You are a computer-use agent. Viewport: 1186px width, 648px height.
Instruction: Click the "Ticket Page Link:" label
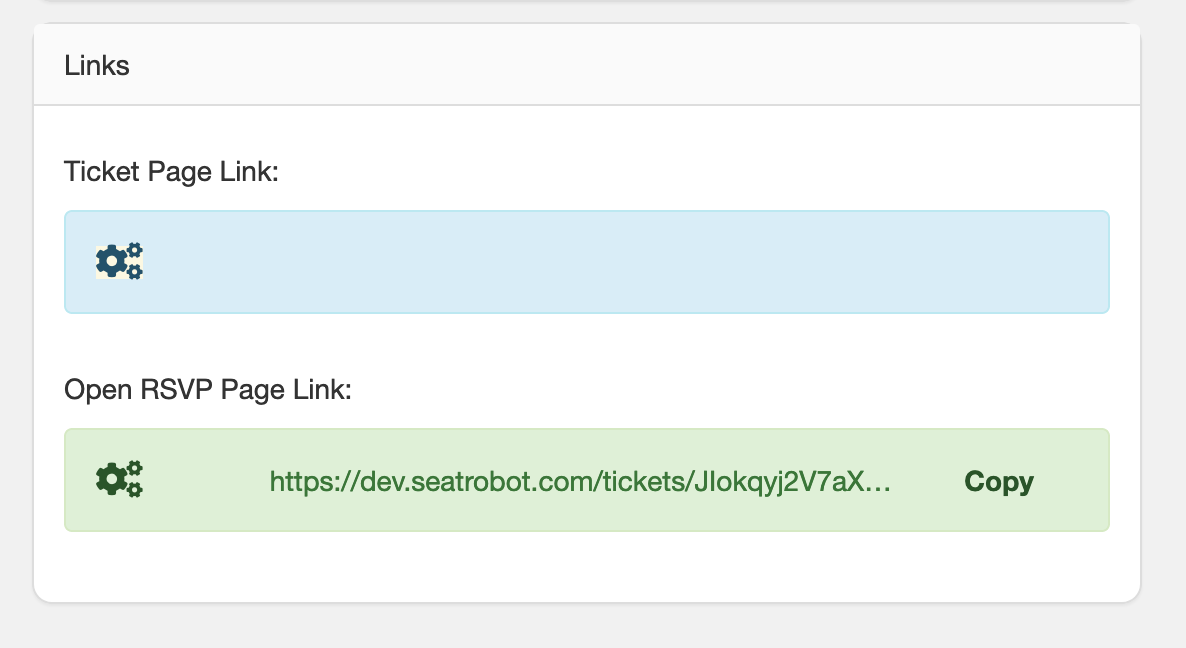[x=171, y=172]
